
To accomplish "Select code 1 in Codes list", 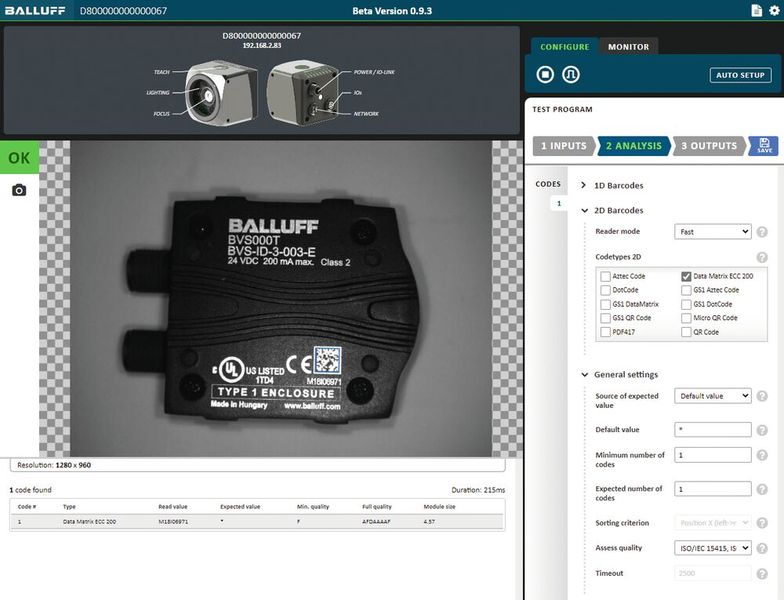I will click(x=559, y=204).
